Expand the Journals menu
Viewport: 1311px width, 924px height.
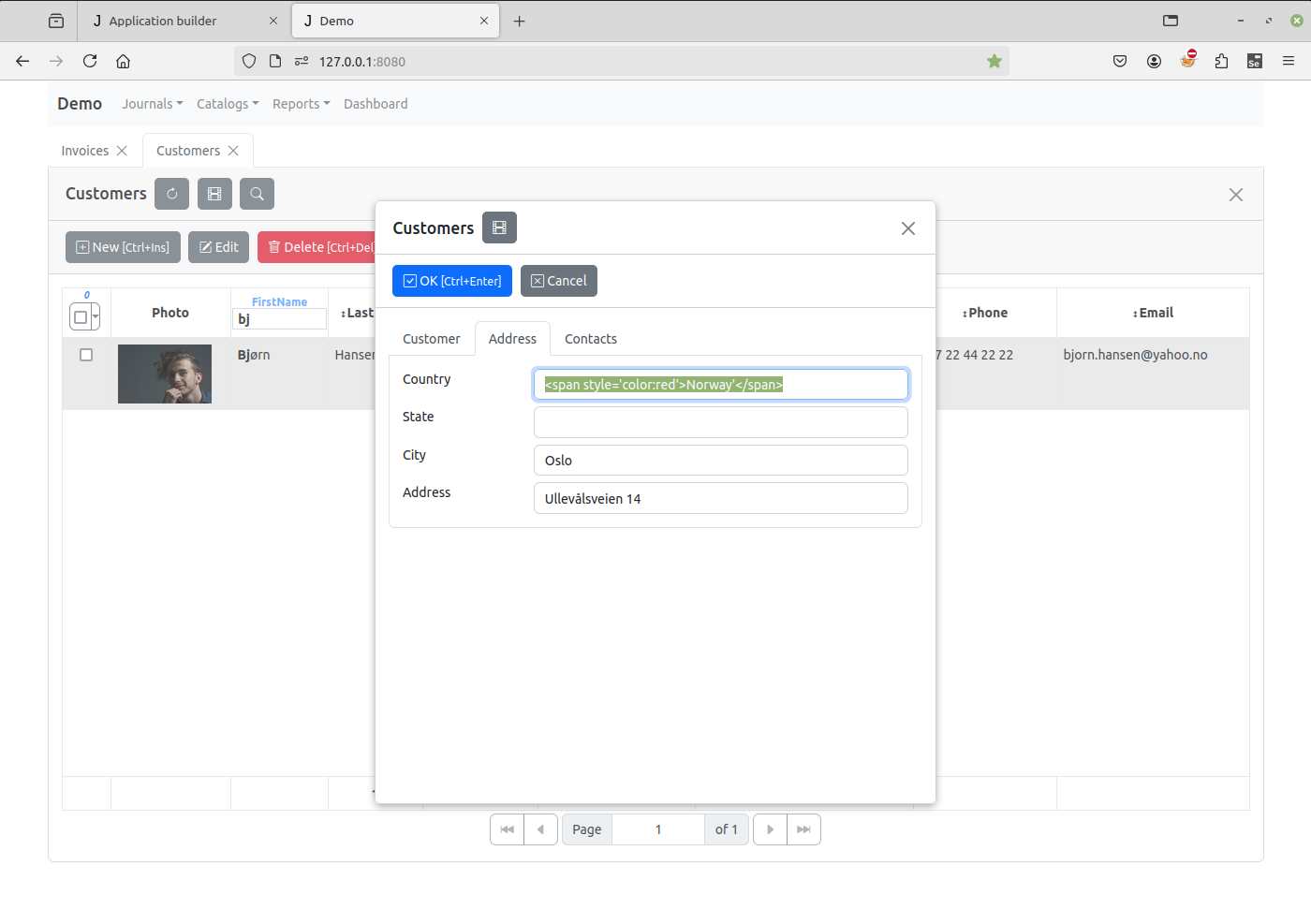tap(152, 104)
